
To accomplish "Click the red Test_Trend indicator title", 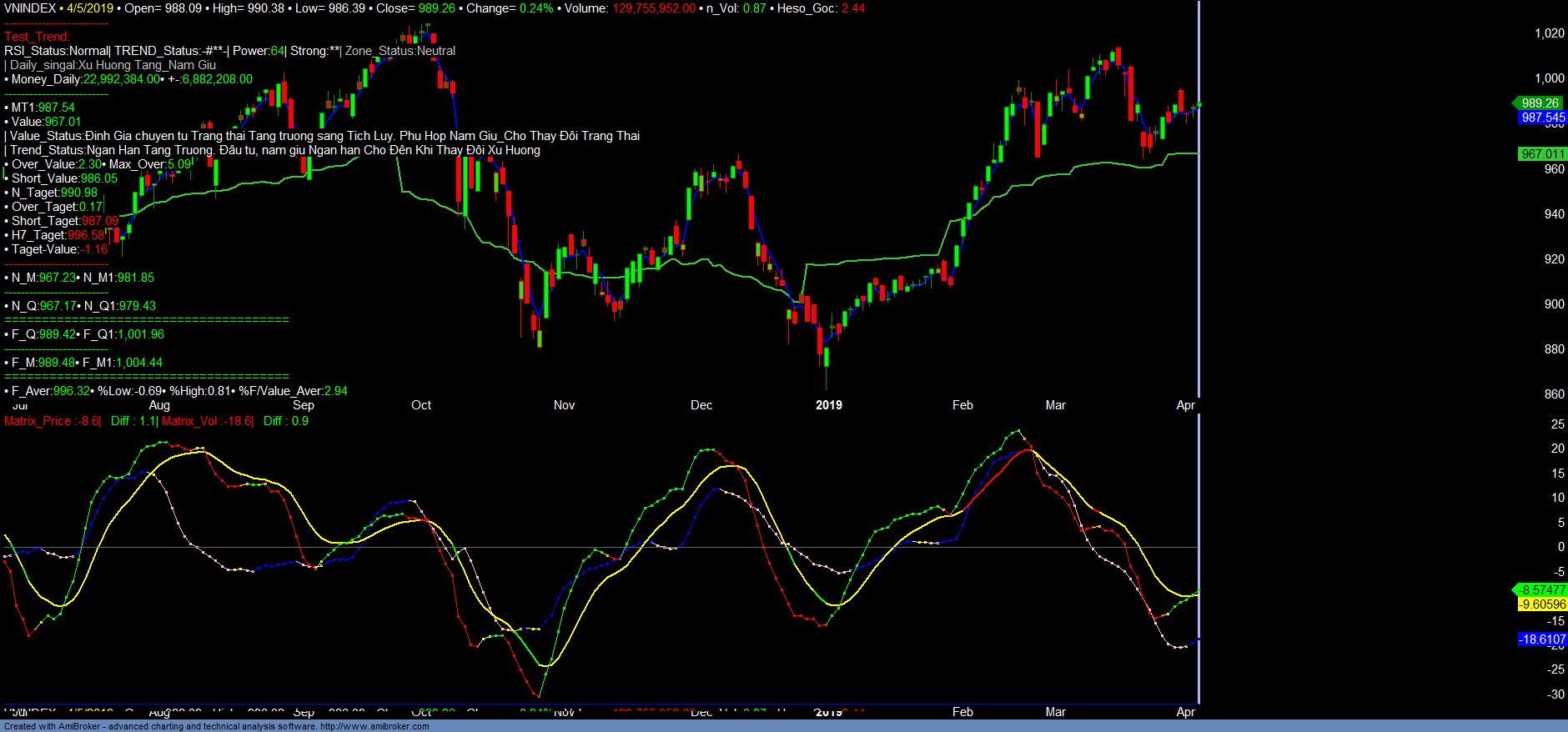I will click(x=38, y=37).
